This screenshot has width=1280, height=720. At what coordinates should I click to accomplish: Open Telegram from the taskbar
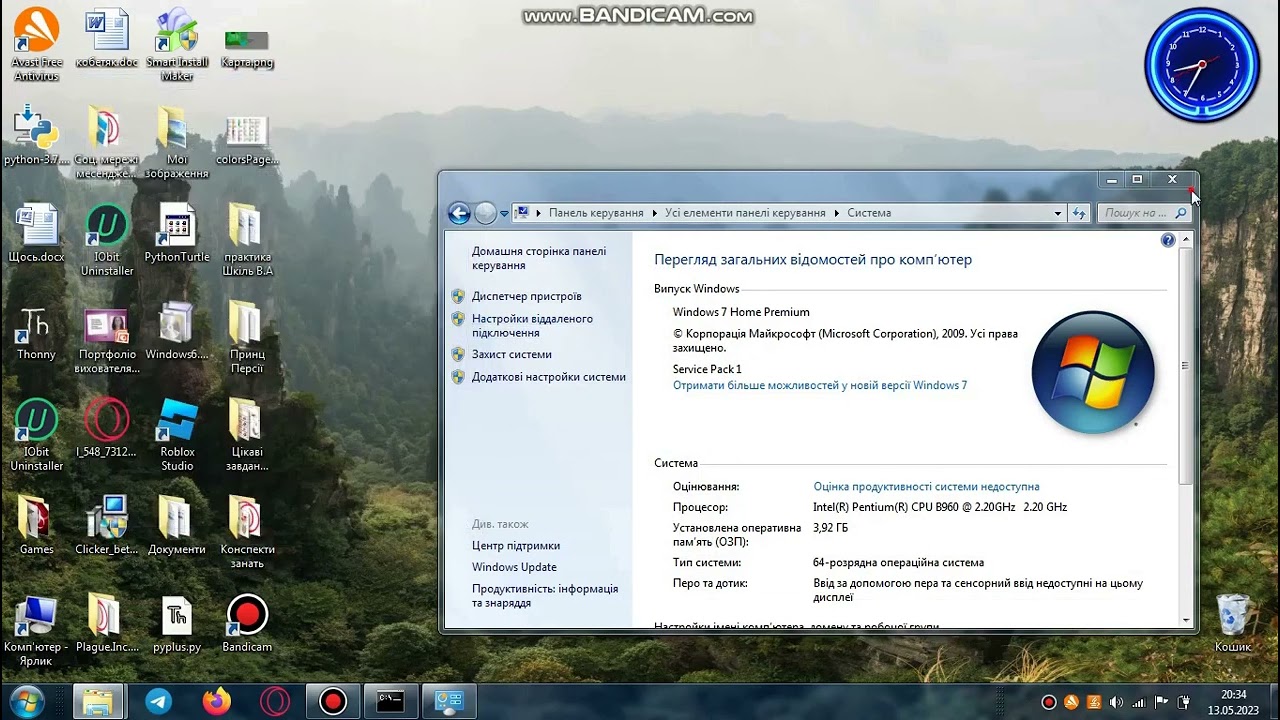[158, 701]
